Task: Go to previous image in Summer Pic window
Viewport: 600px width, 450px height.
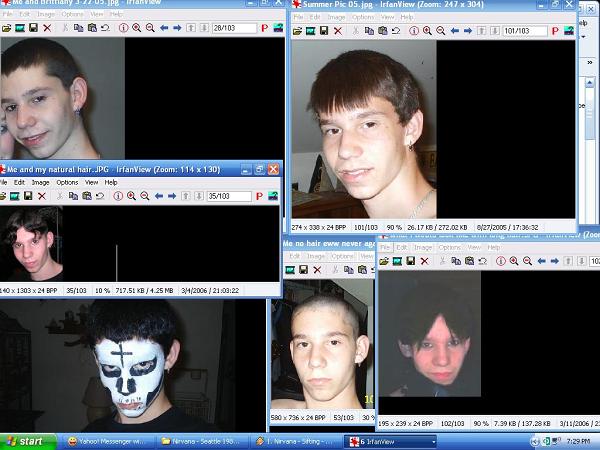Action: point(454,31)
